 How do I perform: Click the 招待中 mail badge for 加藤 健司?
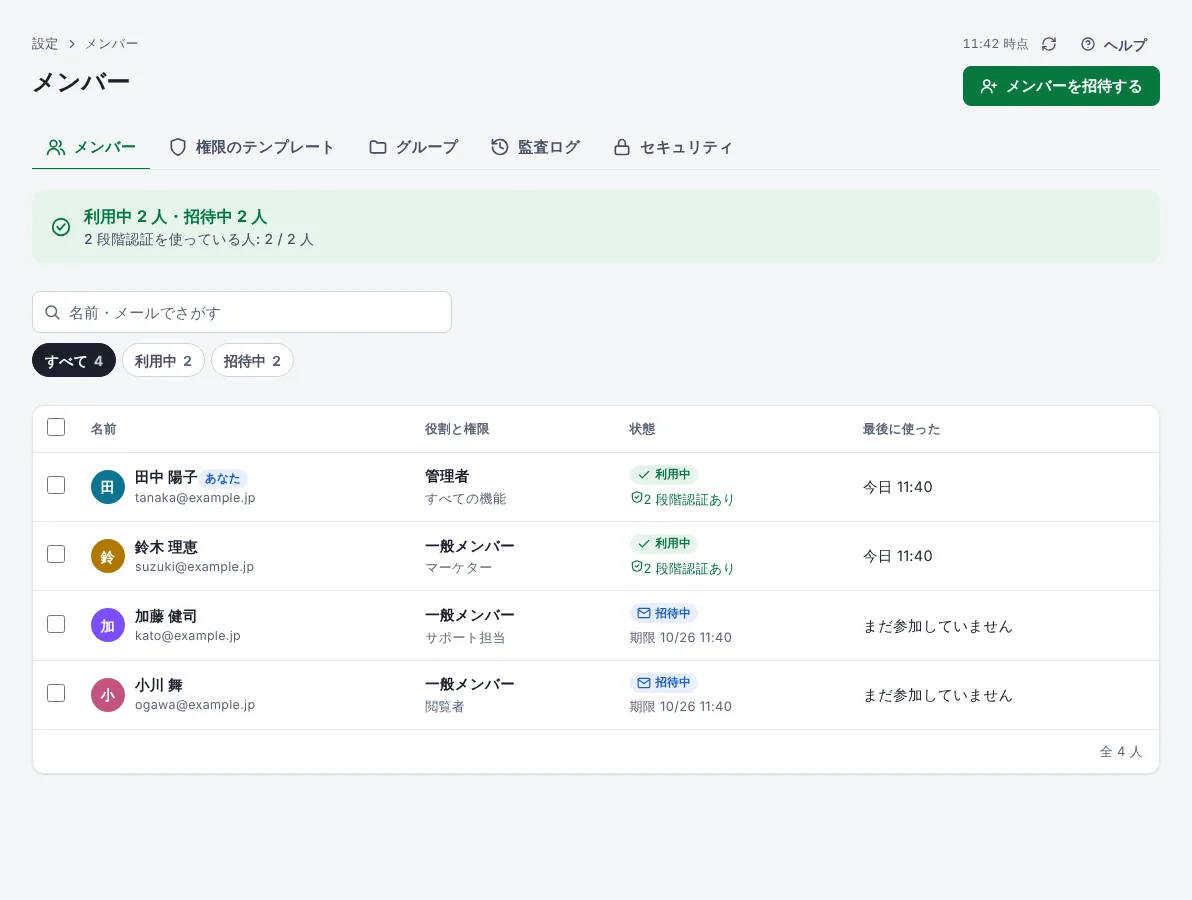[664, 613]
